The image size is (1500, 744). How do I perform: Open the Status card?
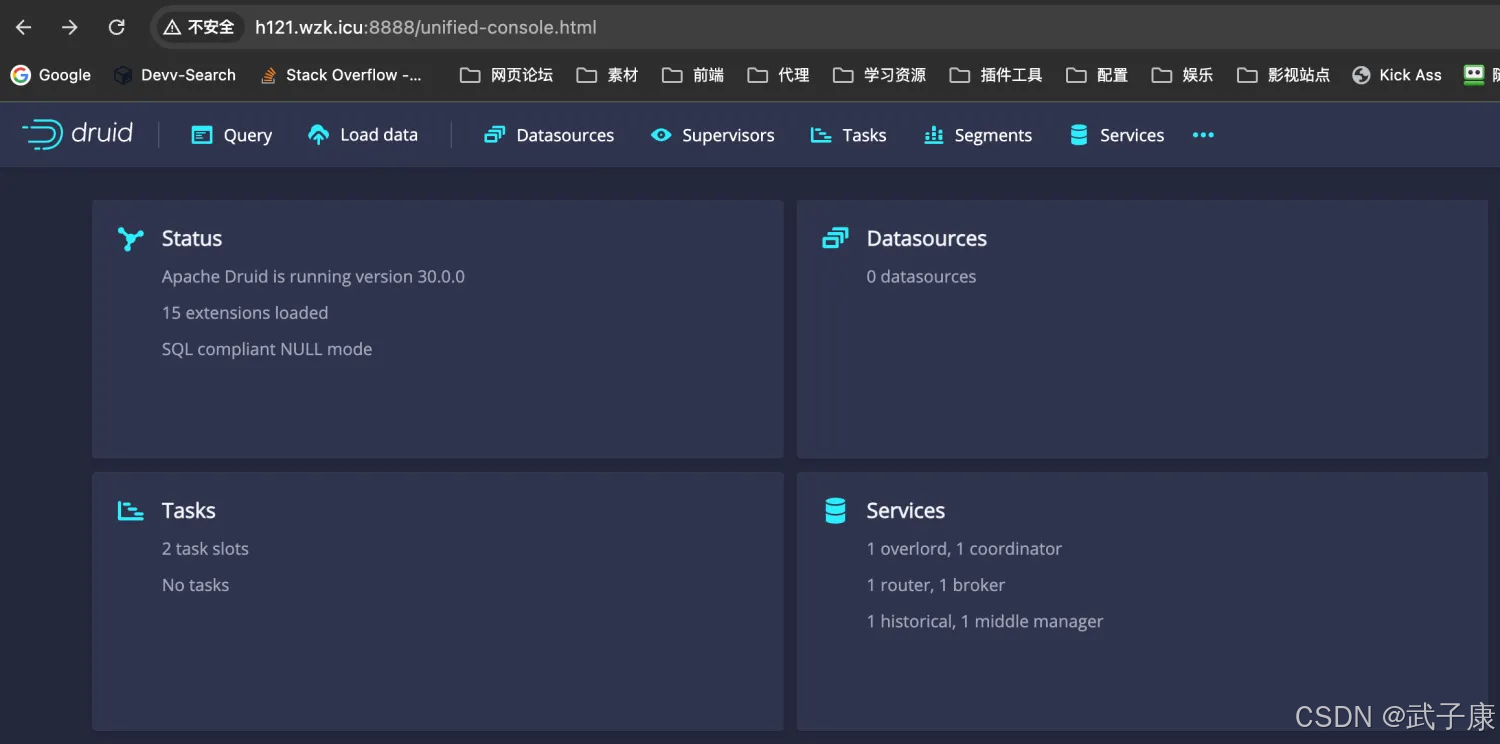click(x=437, y=328)
